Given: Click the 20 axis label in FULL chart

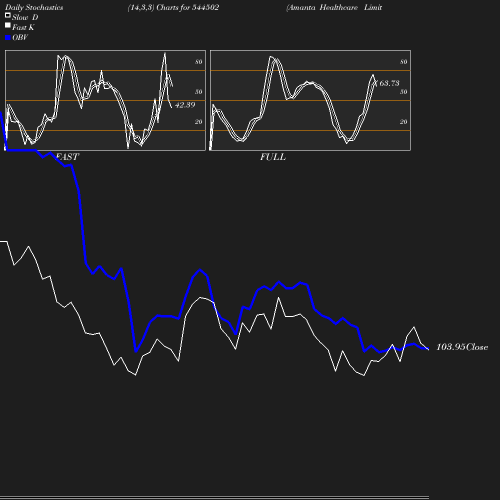Looking at the screenshot, I should pyautogui.click(x=404, y=122).
